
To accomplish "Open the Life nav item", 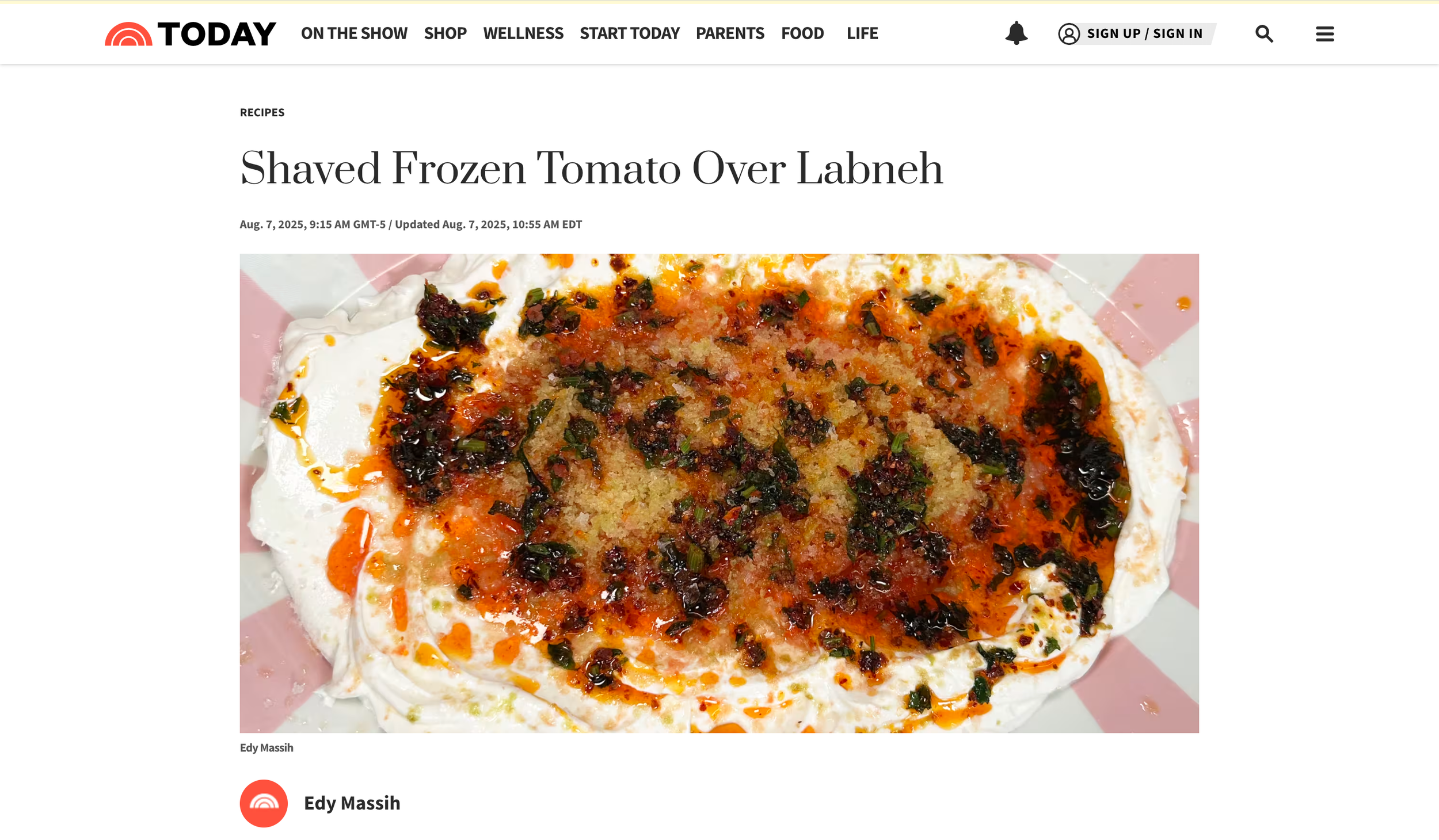I will click(x=862, y=33).
